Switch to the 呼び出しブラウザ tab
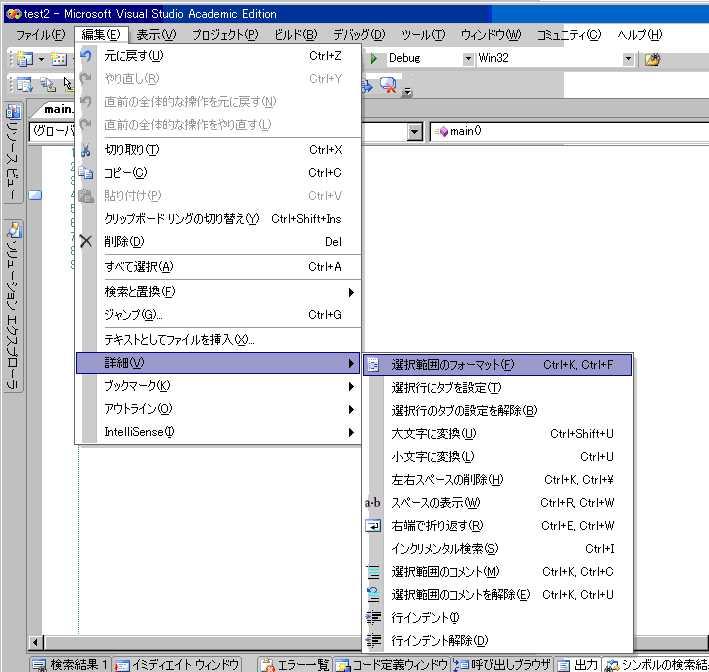 pos(502,664)
